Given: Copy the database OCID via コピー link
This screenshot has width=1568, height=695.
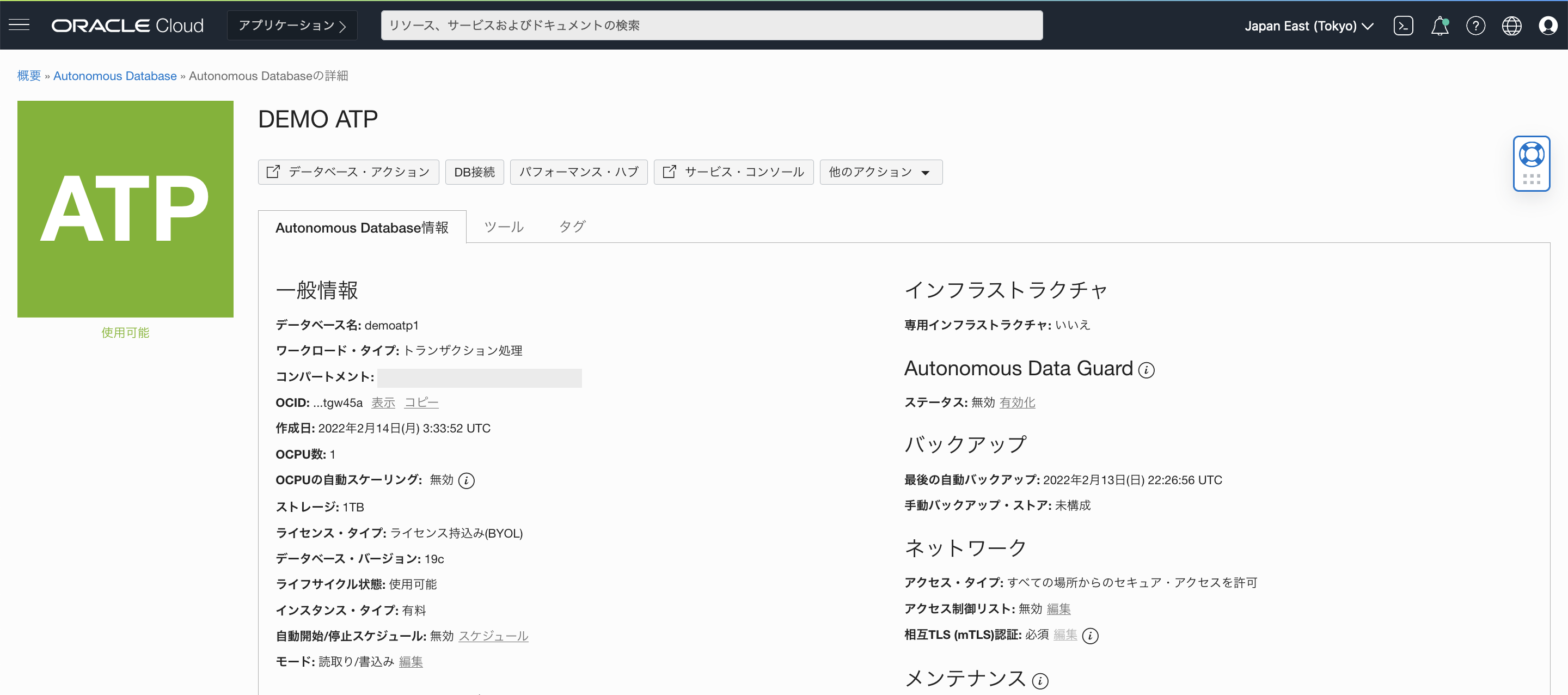Looking at the screenshot, I should pos(421,402).
